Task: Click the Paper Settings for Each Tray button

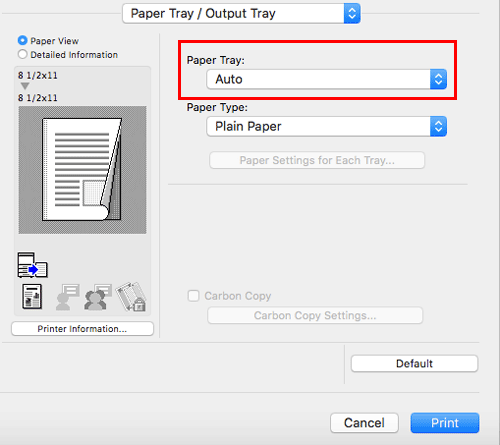Action: (x=317, y=160)
